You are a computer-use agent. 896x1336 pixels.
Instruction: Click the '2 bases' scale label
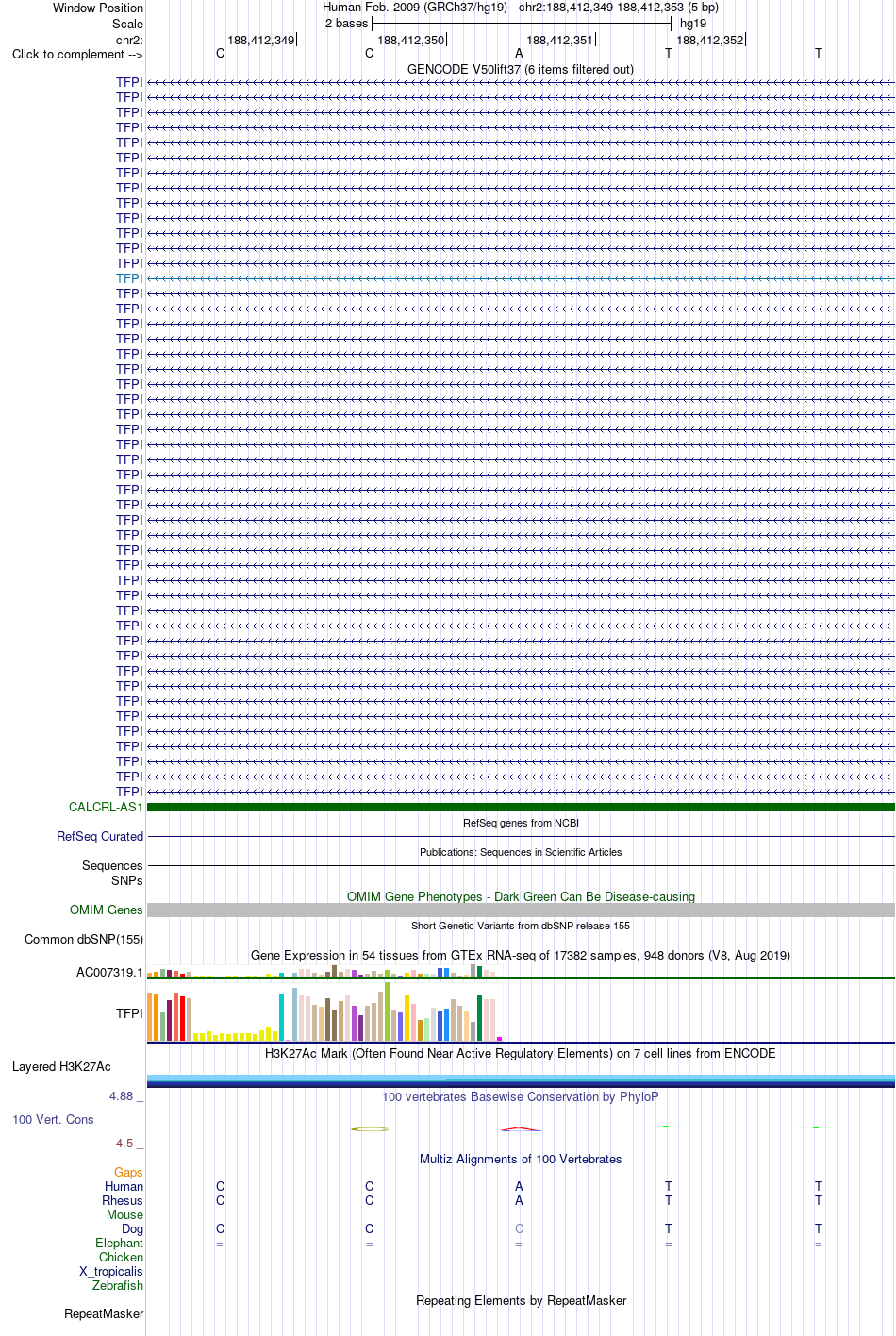346,23
